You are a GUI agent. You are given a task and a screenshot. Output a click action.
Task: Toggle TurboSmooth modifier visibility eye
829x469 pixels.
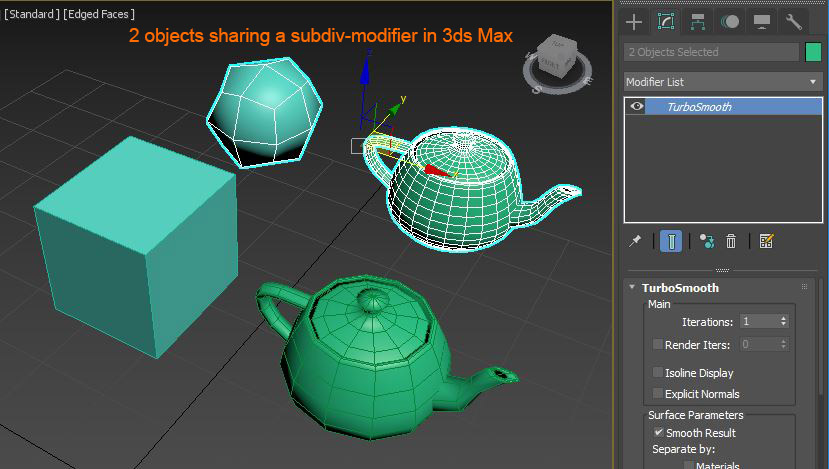coord(637,106)
